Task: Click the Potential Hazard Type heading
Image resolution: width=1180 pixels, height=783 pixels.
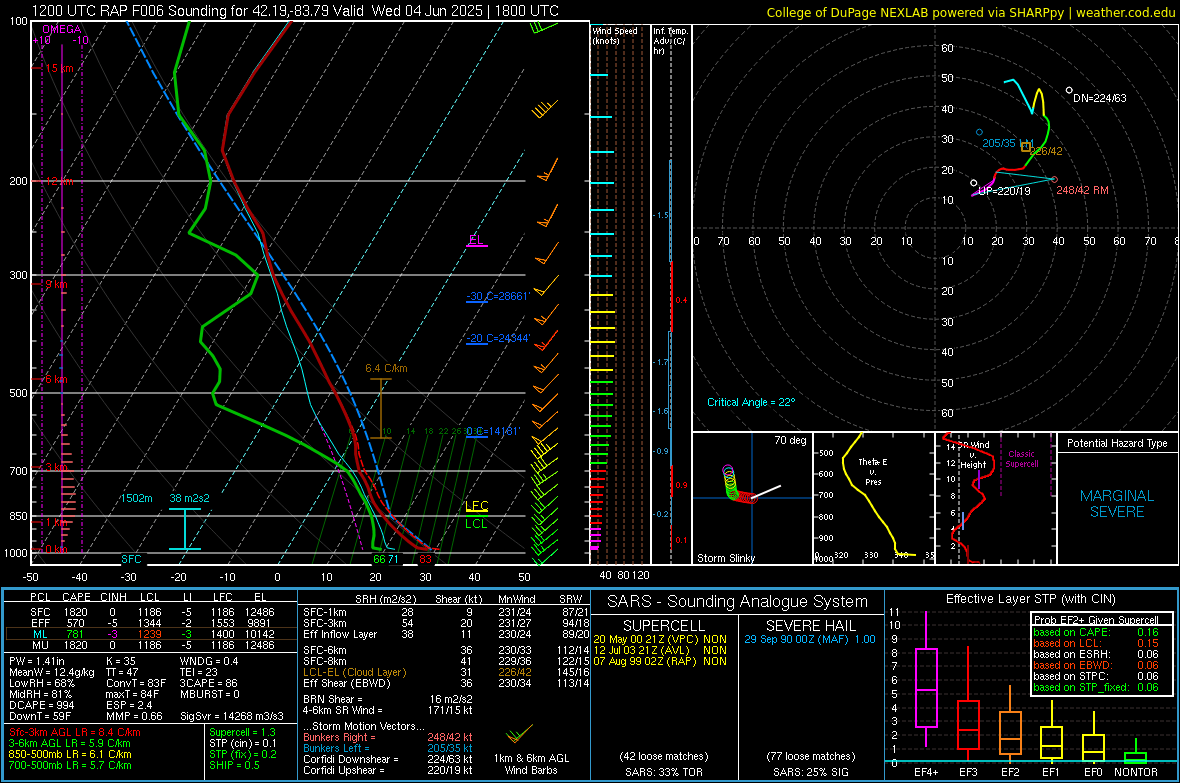Action: [x=1117, y=443]
